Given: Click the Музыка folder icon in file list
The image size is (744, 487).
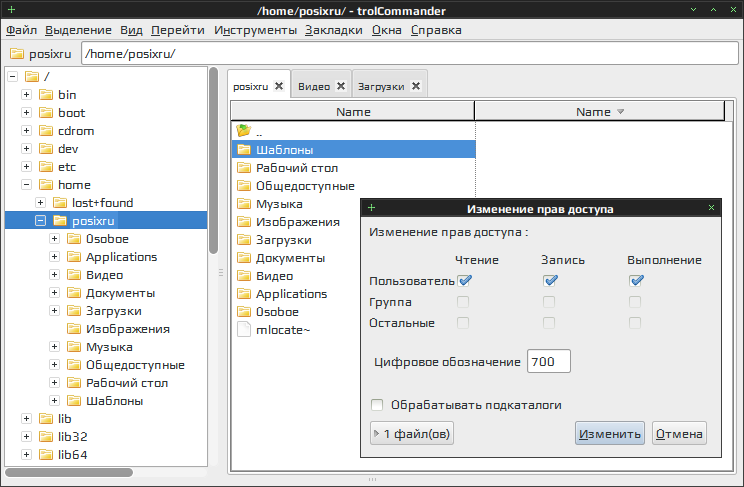Looking at the screenshot, I should coord(244,204).
